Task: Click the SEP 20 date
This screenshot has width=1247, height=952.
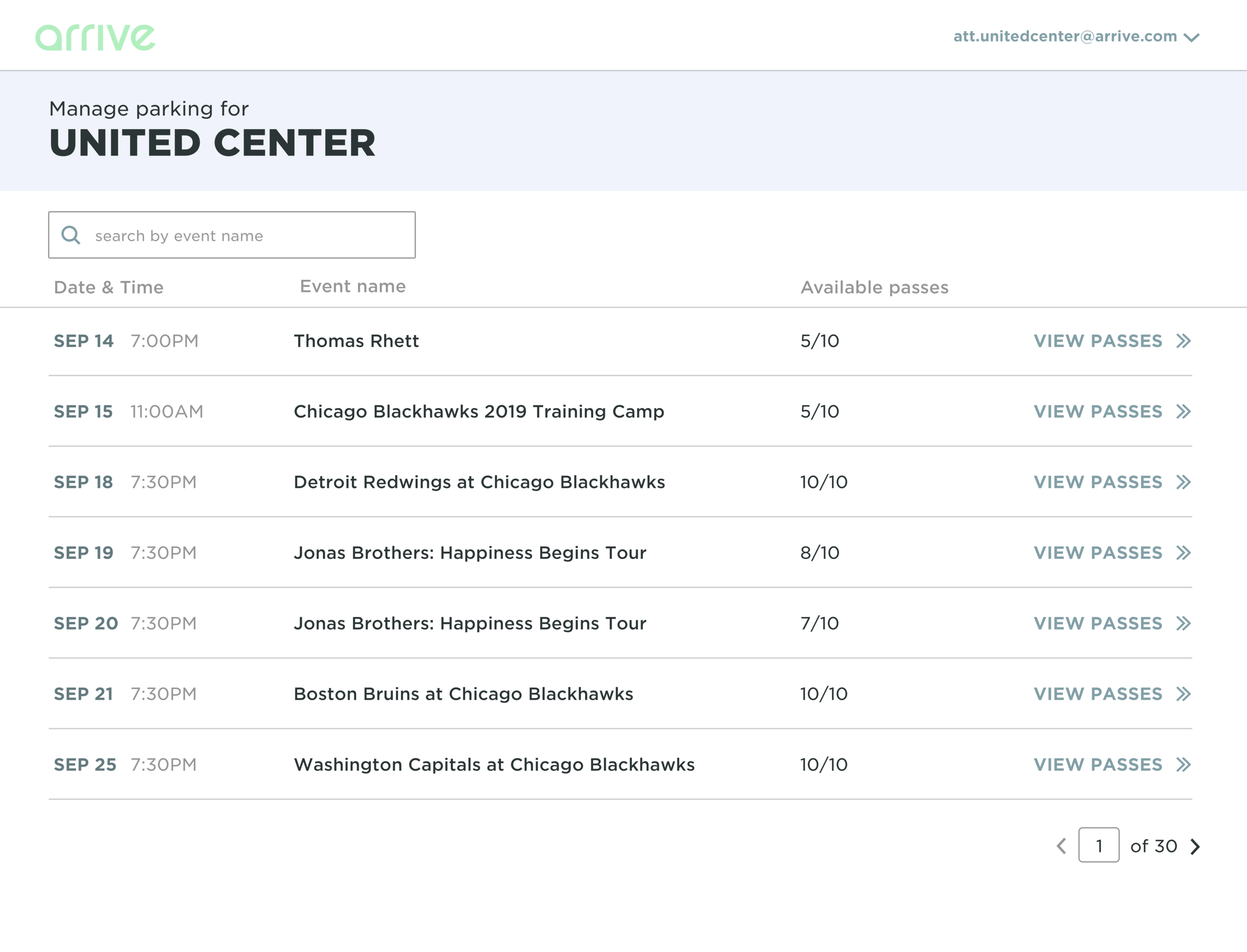Action: pyautogui.click(x=86, y=623)
